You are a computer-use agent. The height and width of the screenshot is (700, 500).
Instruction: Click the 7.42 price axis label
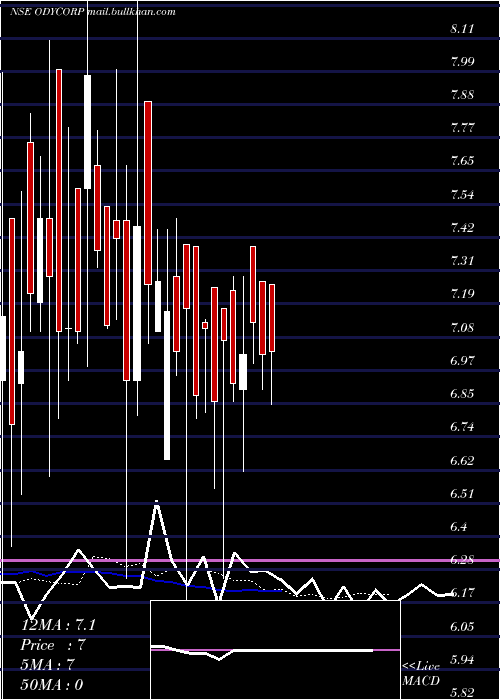pyautogui.click(x=462, y=228)
